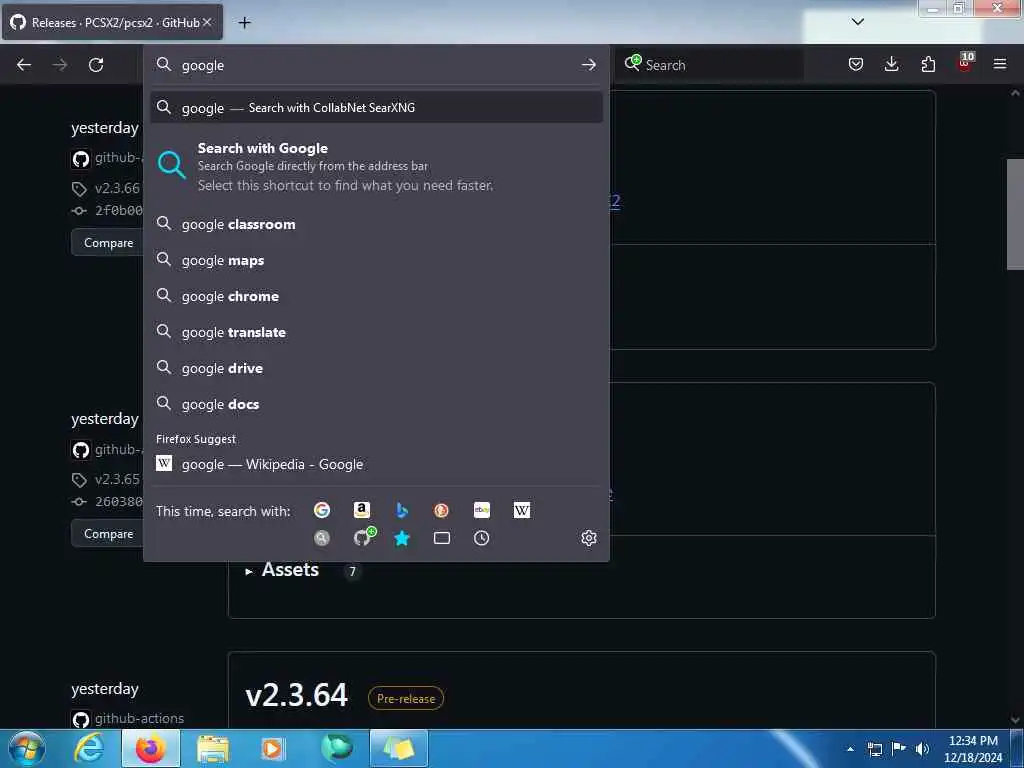1024x768 pixels.
Task: Open the clock showing 12:34 PM
Action: pyautogui.click(x=973, y=749)
